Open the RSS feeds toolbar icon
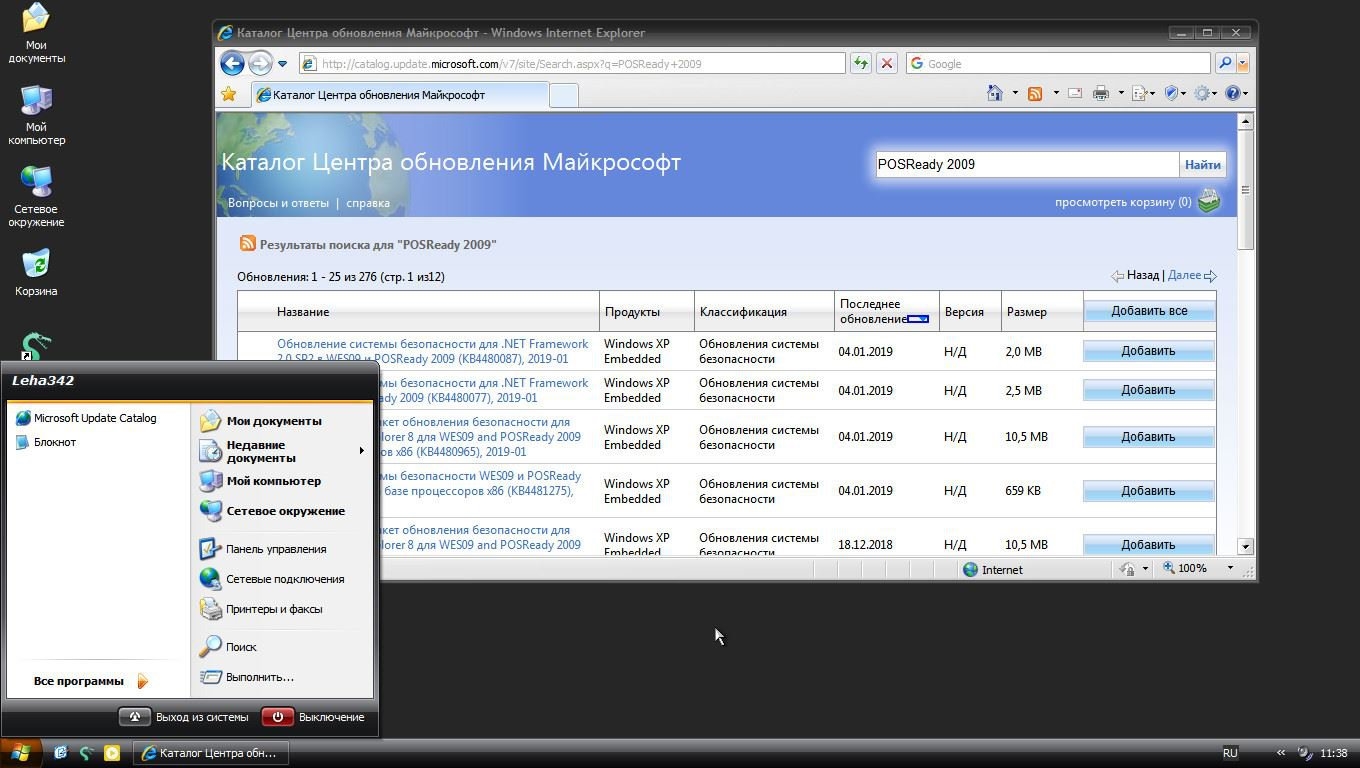 [1035, 93]
